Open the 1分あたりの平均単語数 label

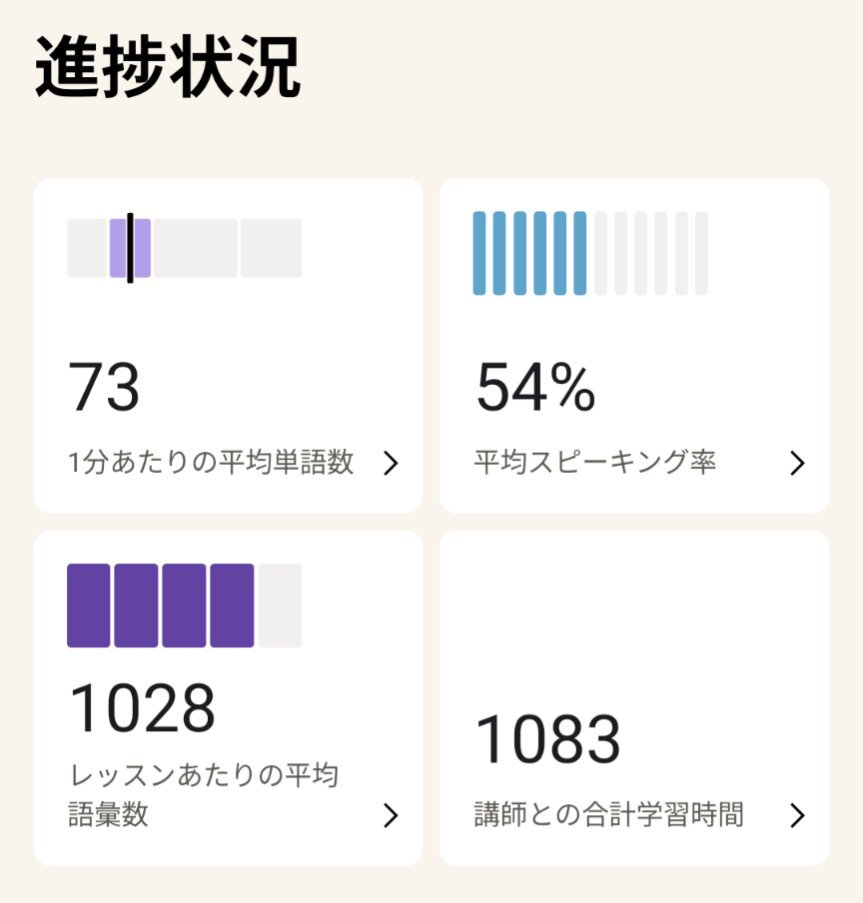coord(211,463)
